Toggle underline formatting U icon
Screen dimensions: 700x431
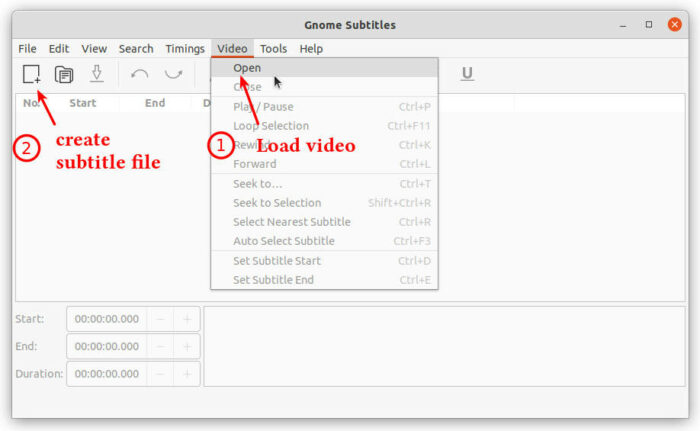[467, 73]
